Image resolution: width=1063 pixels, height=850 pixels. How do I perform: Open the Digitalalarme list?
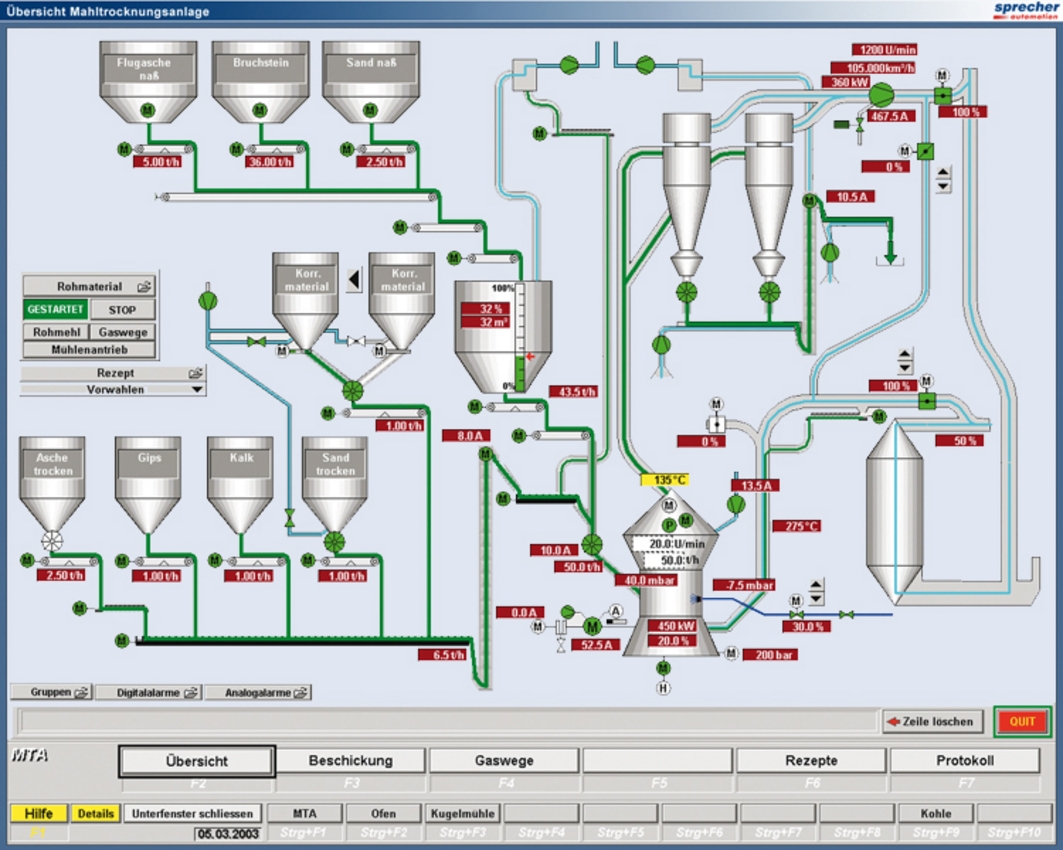tap(157, 692)
